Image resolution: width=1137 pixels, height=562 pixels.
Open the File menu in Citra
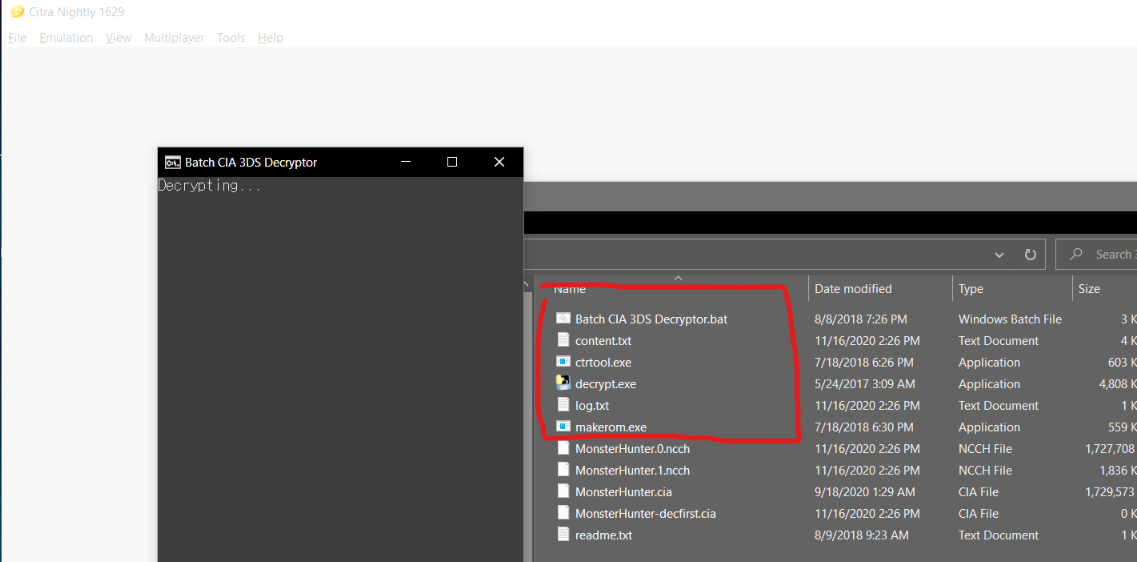17,38
